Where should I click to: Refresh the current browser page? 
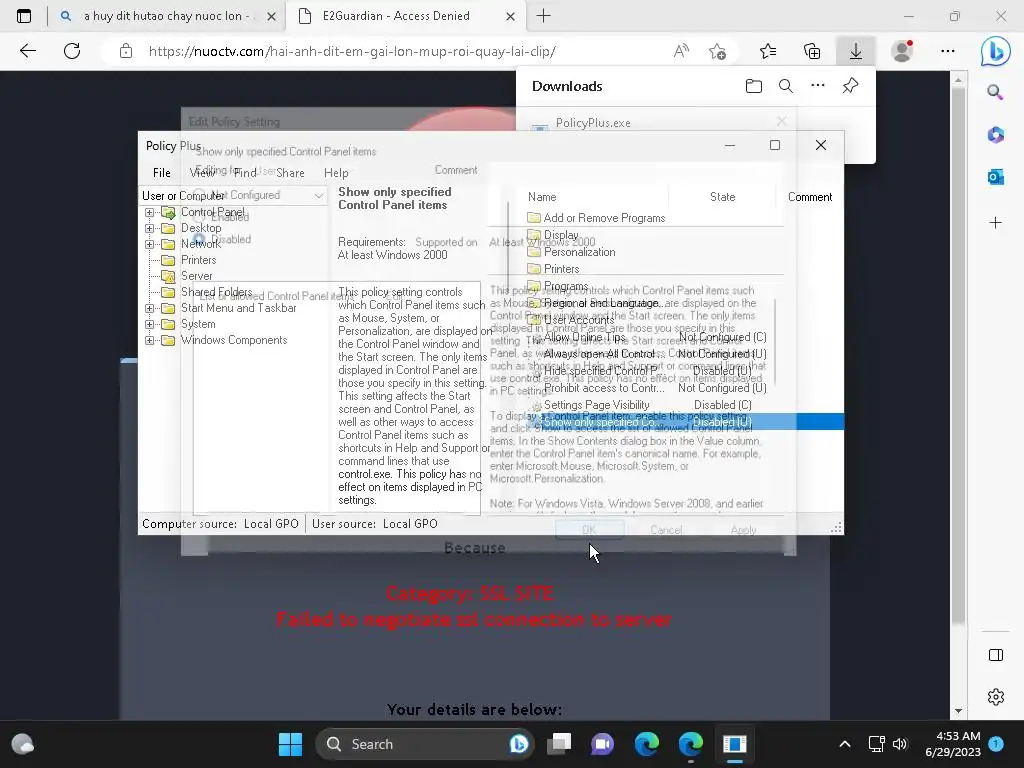72,51
